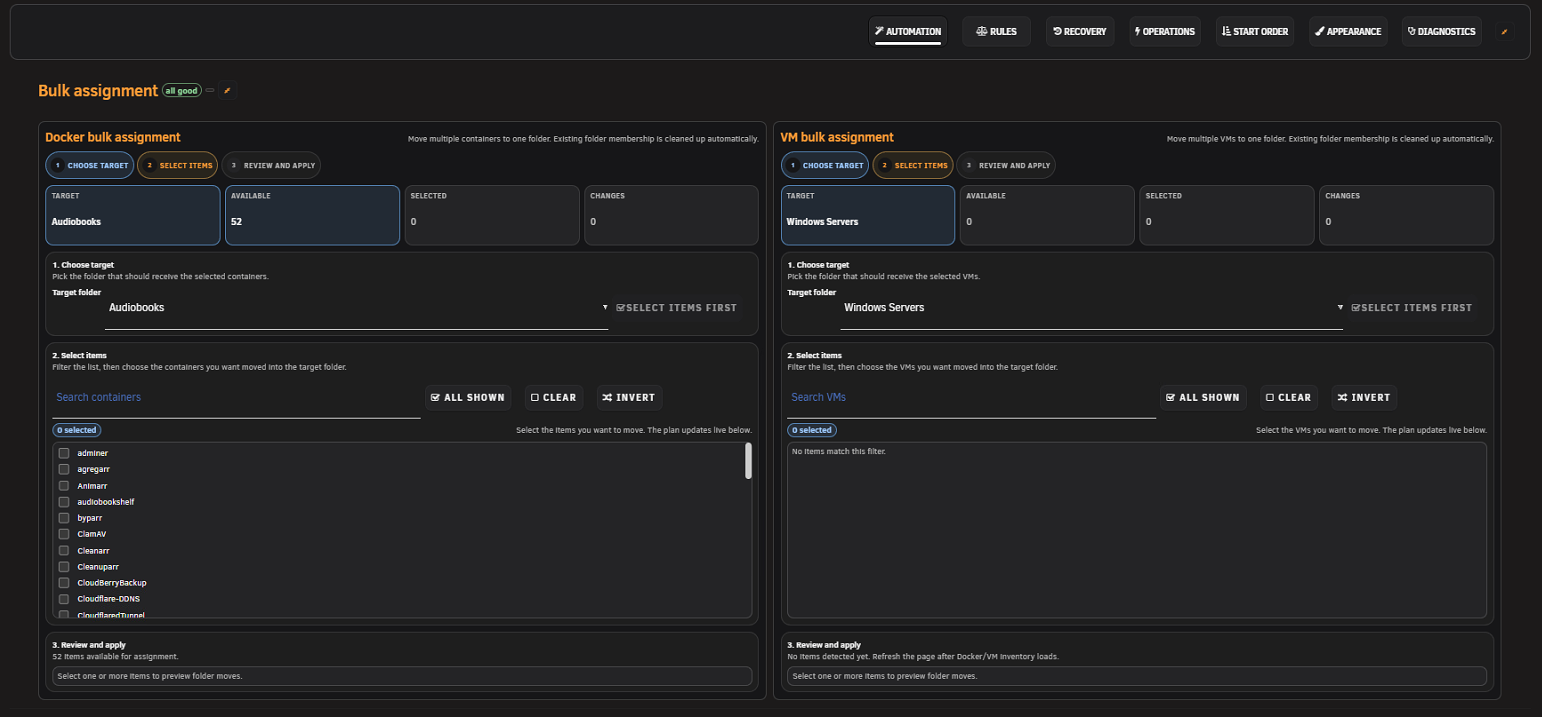Image resolution: width=1542 pixels, height=717 pixels.
Task: Click Invert in the Docker panel
Action: [x=629, y=397]
